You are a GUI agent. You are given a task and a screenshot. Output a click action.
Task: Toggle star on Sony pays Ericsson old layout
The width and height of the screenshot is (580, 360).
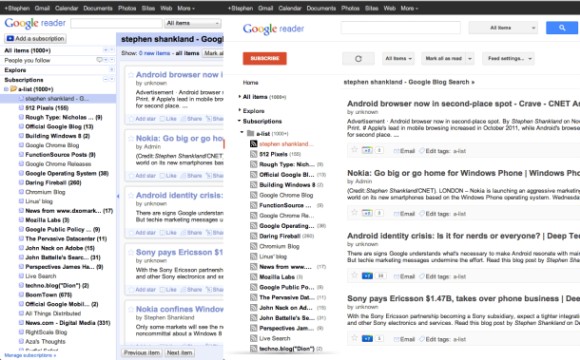pyautogui.click(x=131, y=252)
